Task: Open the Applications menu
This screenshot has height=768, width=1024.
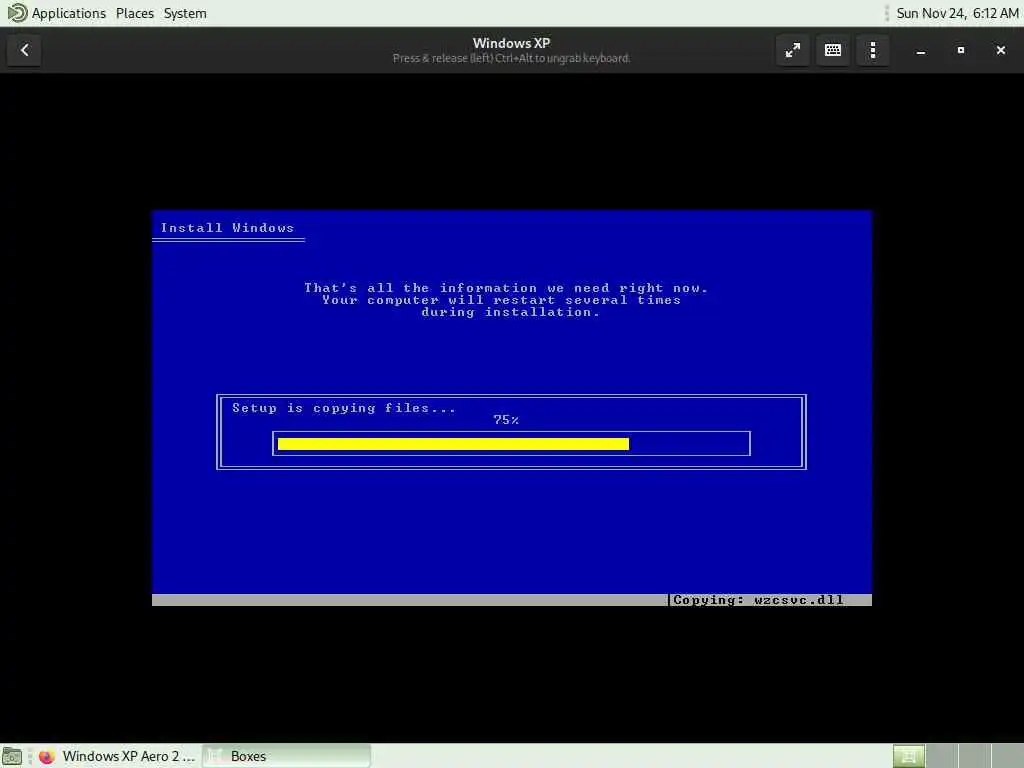Action: point(69,13)
